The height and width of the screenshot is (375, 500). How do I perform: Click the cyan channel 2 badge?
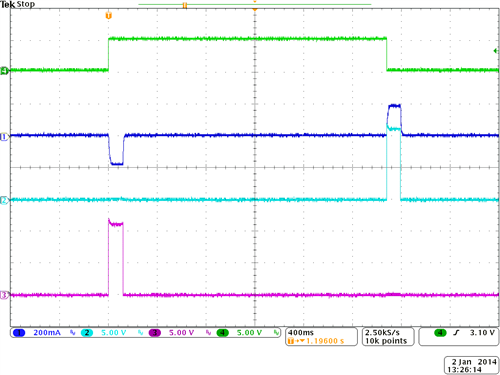[x=87, y=333]
